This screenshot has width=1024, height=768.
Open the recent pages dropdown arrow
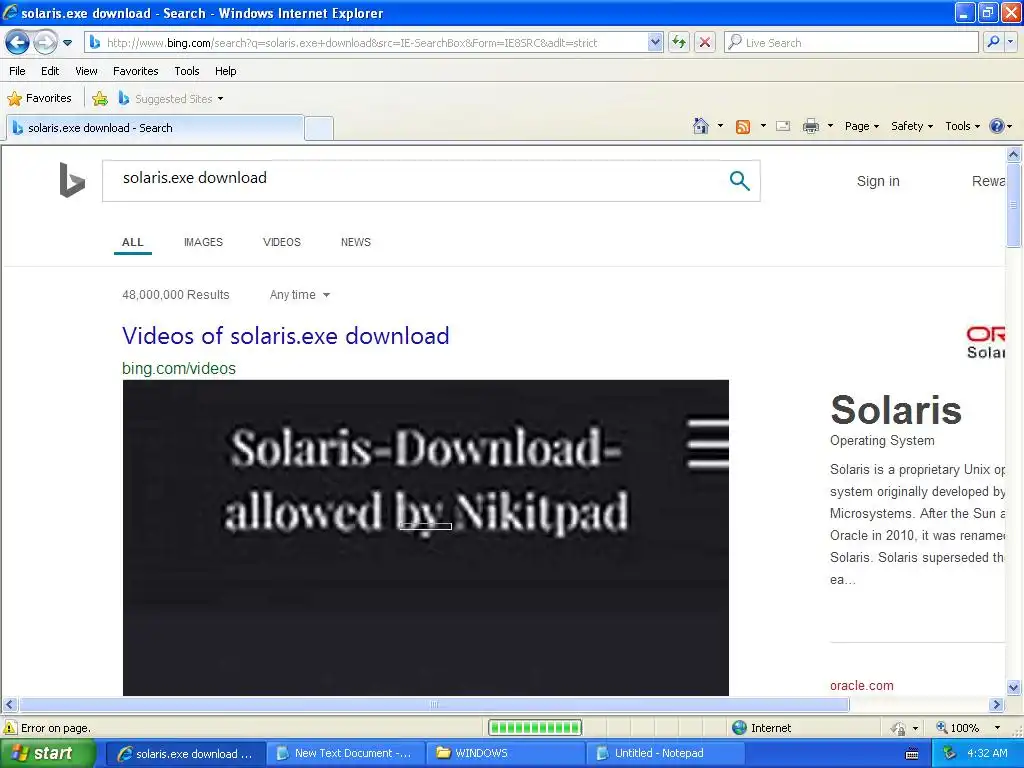(x=67, y=43)
